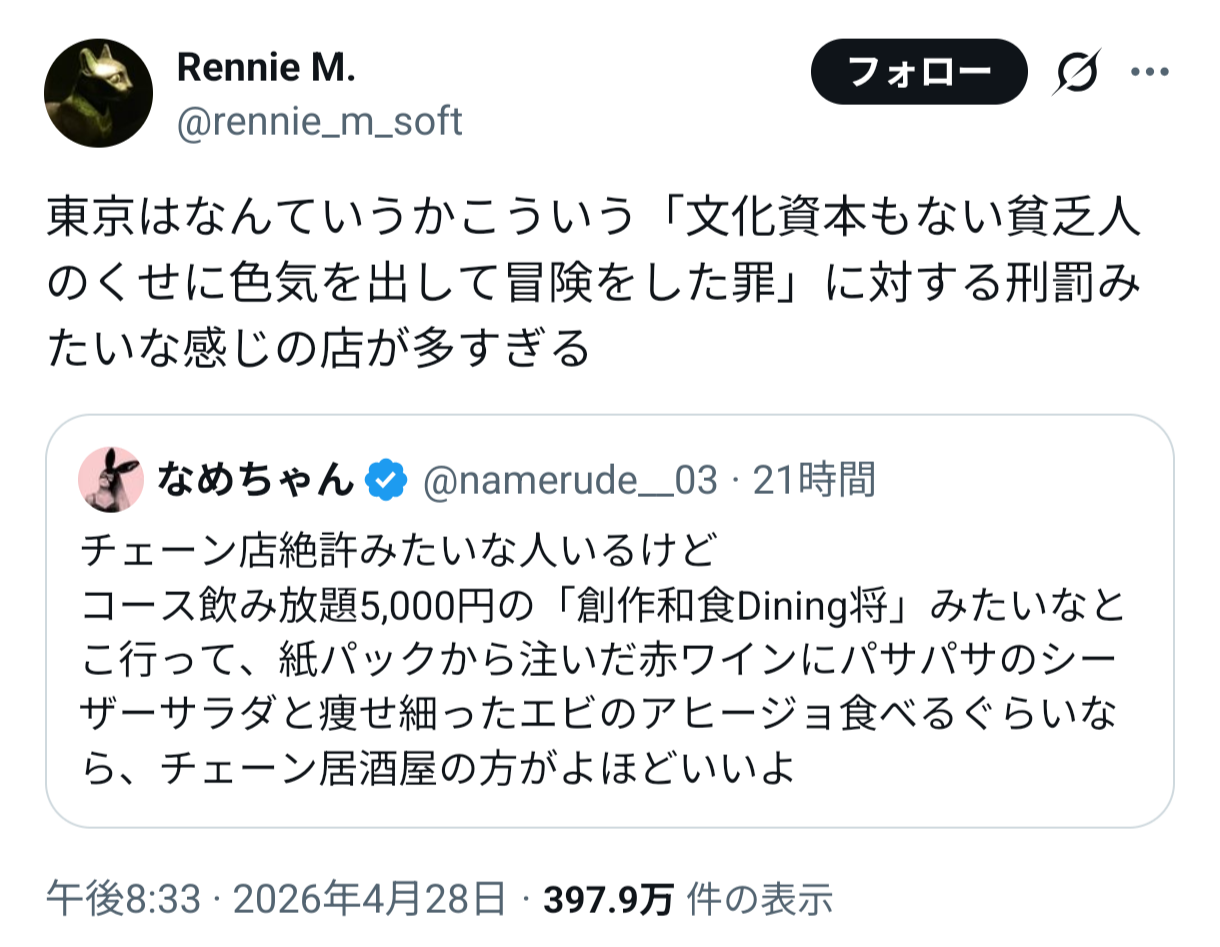
Task: Click the なめちゃん bunny avatar icon
Action: coord(109,481)
